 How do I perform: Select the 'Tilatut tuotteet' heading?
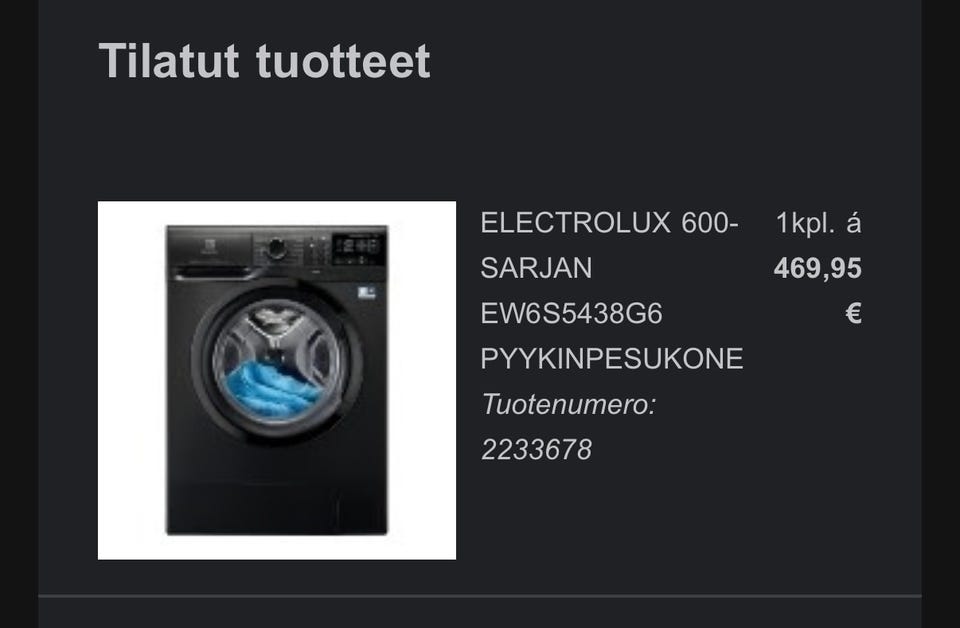264,61
